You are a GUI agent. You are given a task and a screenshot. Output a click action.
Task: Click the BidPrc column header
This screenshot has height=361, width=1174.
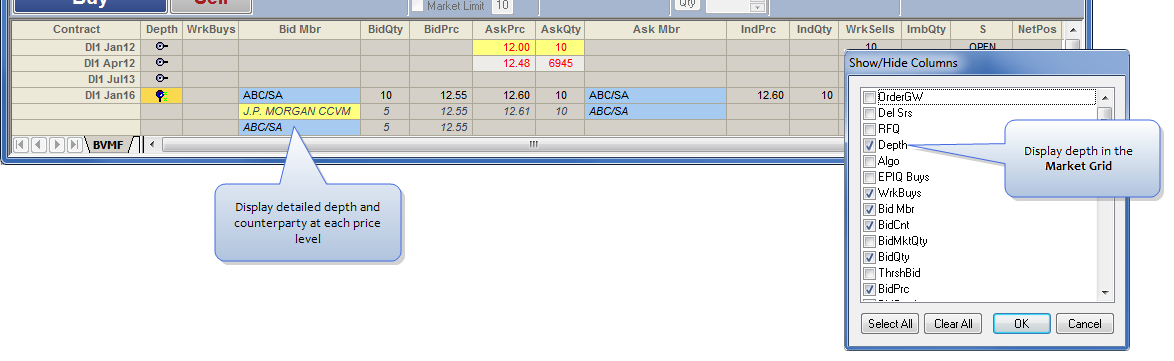(x=441, y=30)
